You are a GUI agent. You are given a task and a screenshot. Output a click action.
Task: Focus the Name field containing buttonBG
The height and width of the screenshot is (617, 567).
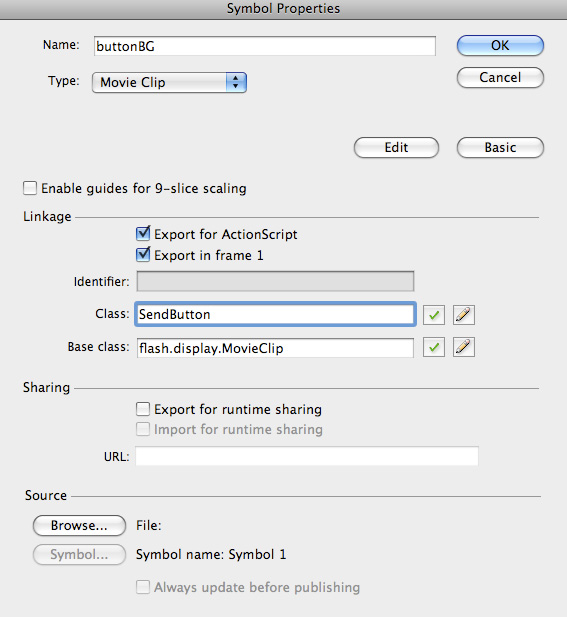coord(265,46)
